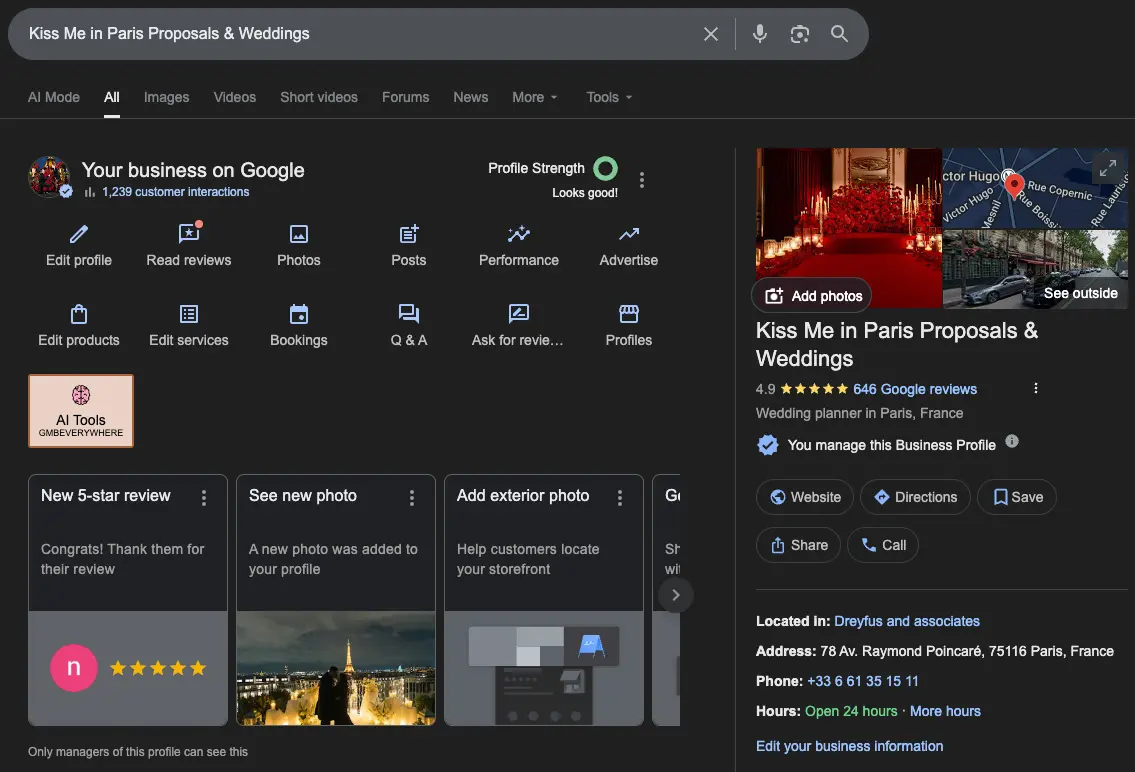
Task: Search by image using the Google Lens icon
Action: tap(799, 33)
